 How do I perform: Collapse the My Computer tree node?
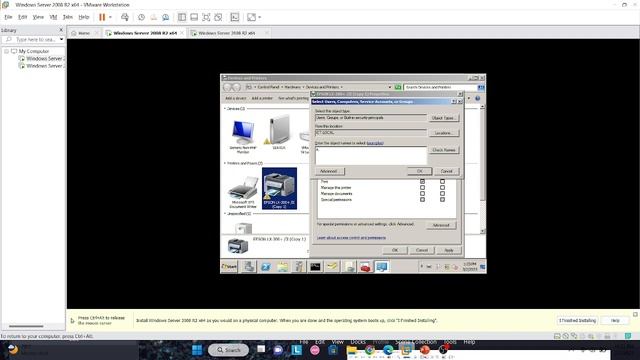tap(7, 51)
